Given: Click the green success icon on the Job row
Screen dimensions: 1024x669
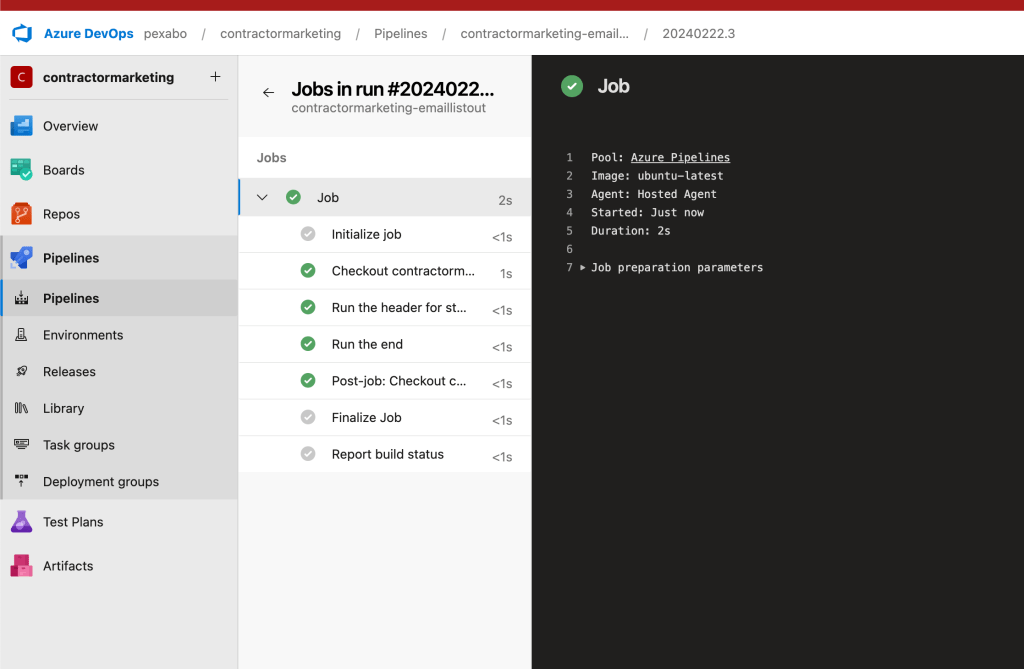Looking at the screenshot, I should point(293,197).
